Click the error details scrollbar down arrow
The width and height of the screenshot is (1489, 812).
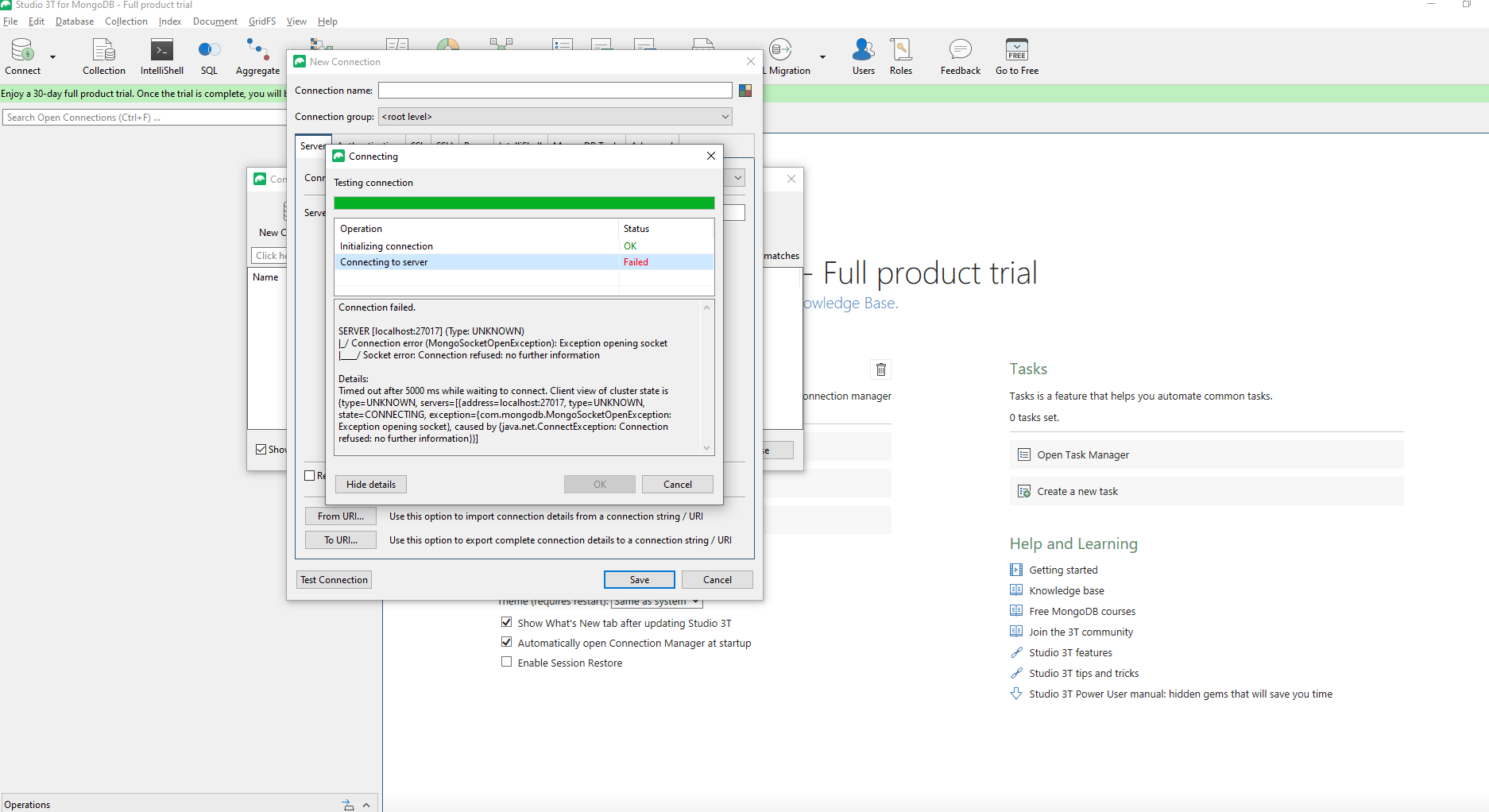[707, 448]
